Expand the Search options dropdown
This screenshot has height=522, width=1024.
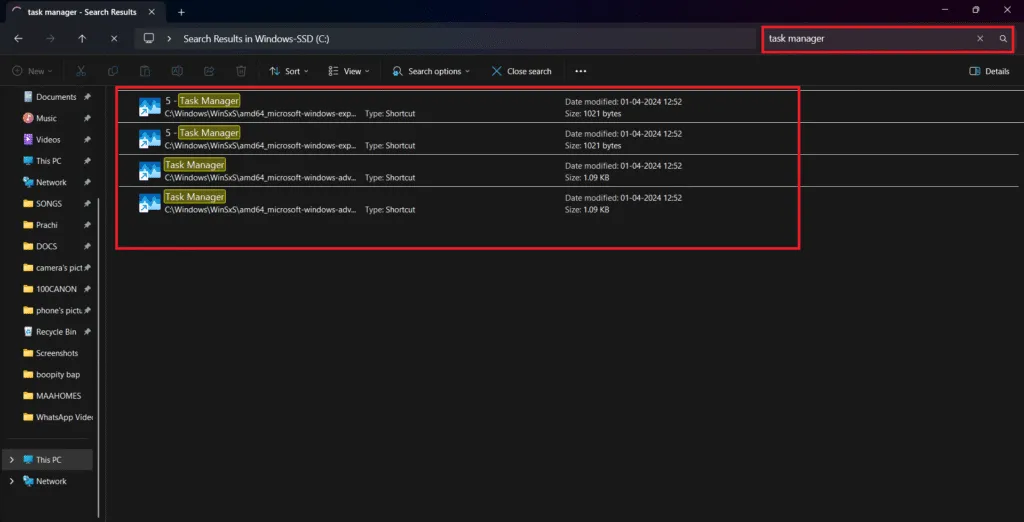coord(431,71)
